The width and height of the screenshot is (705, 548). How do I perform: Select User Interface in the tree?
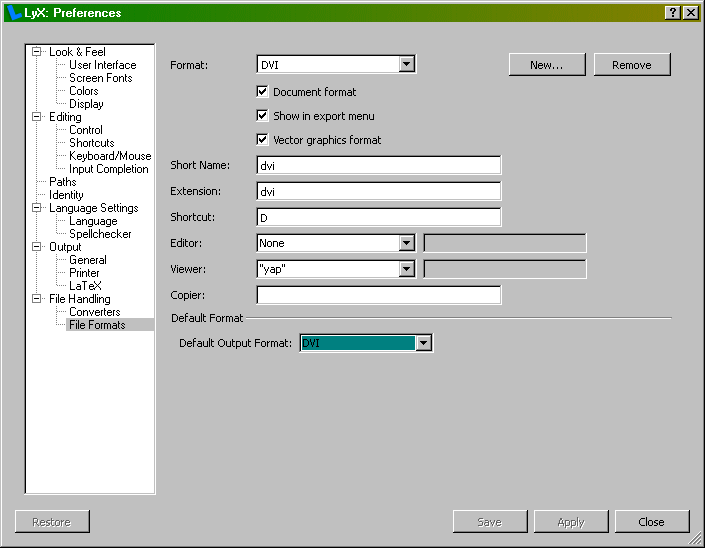coord(103,65)
